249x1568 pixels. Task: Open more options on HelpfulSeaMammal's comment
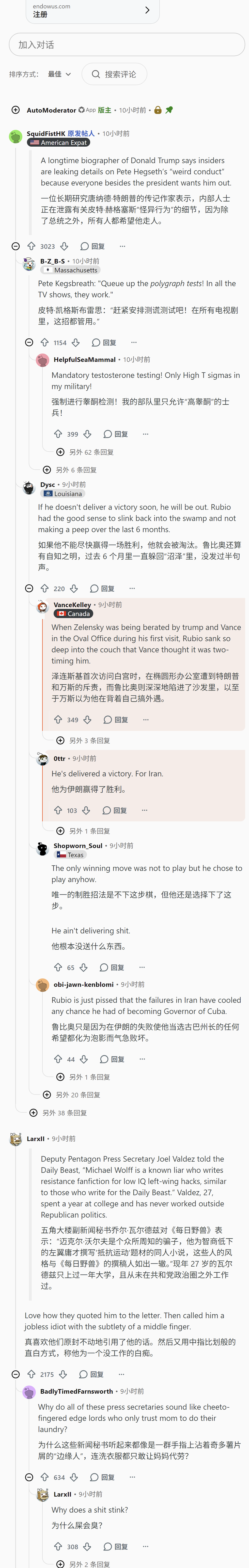point(146,434)
